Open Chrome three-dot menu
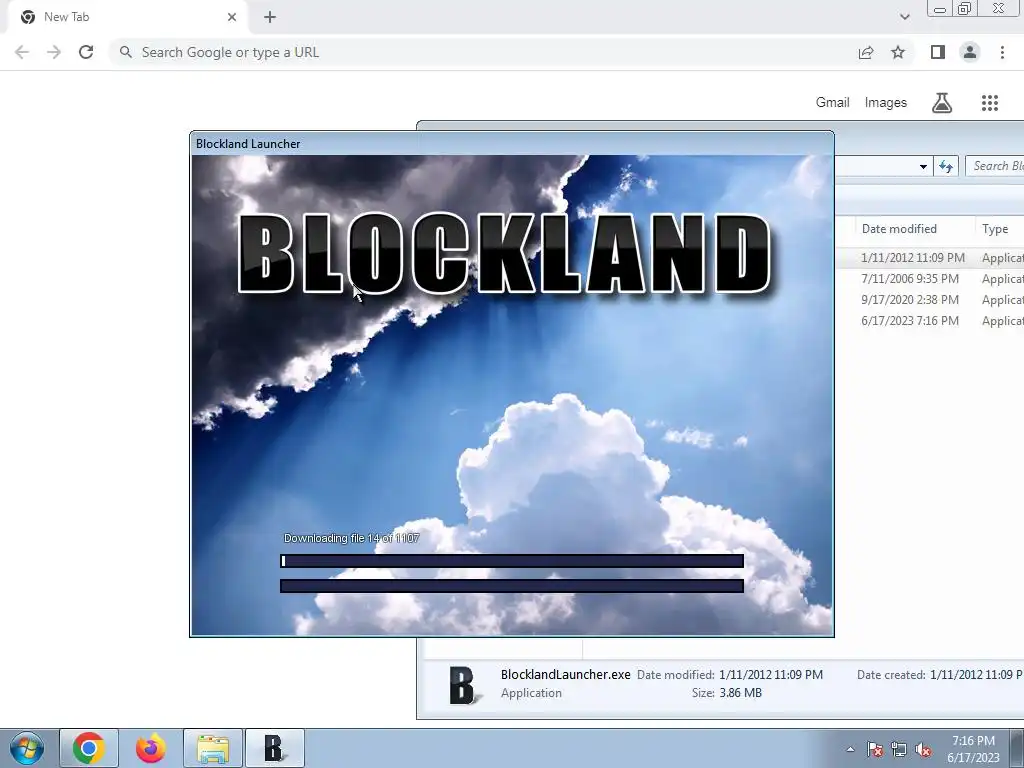This screenshot has width=1024, height=768. pos(1002,52)
